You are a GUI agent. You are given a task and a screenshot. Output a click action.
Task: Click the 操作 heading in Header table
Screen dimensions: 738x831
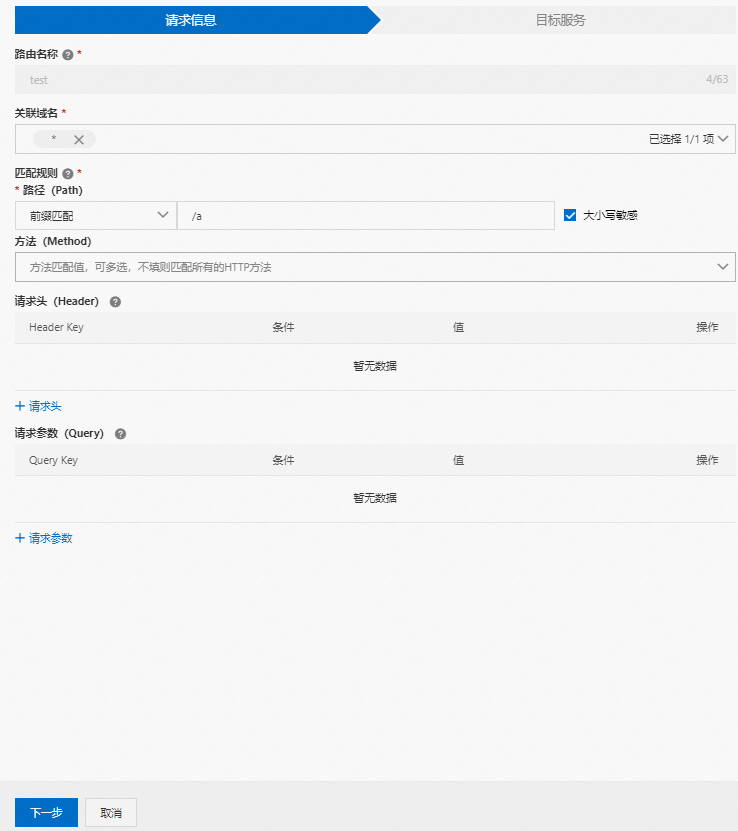click(x=707, y=327)
